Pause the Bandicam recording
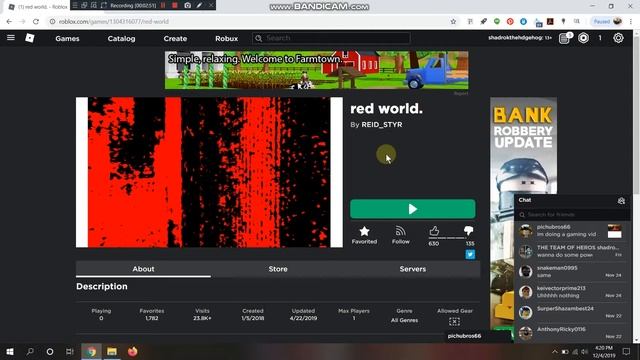The width and height of the screenshot is (640, 360). 163,5
